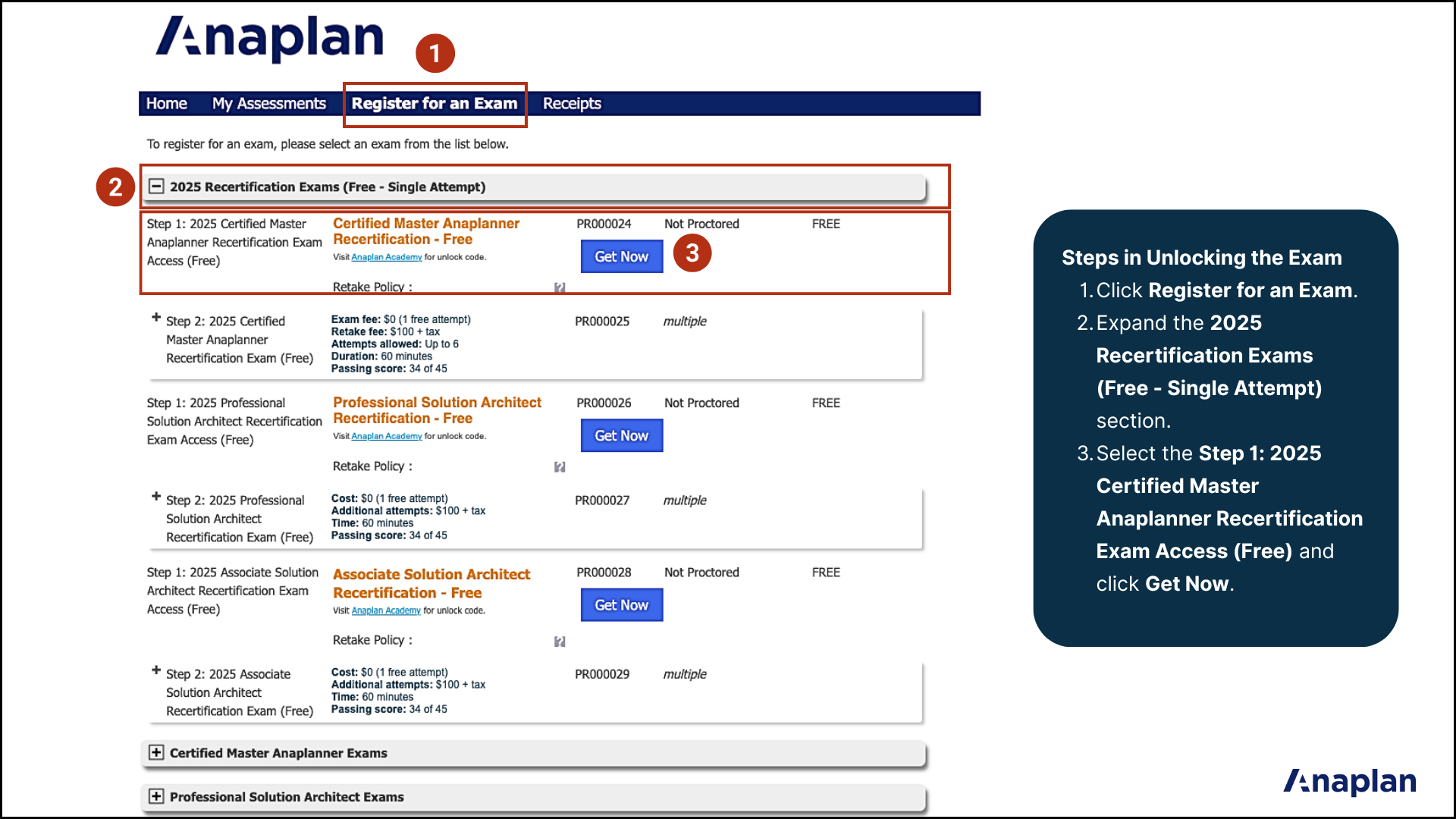
Task: Click Passing score: 34 of 45 for PR000029
Action: [389, 709]
